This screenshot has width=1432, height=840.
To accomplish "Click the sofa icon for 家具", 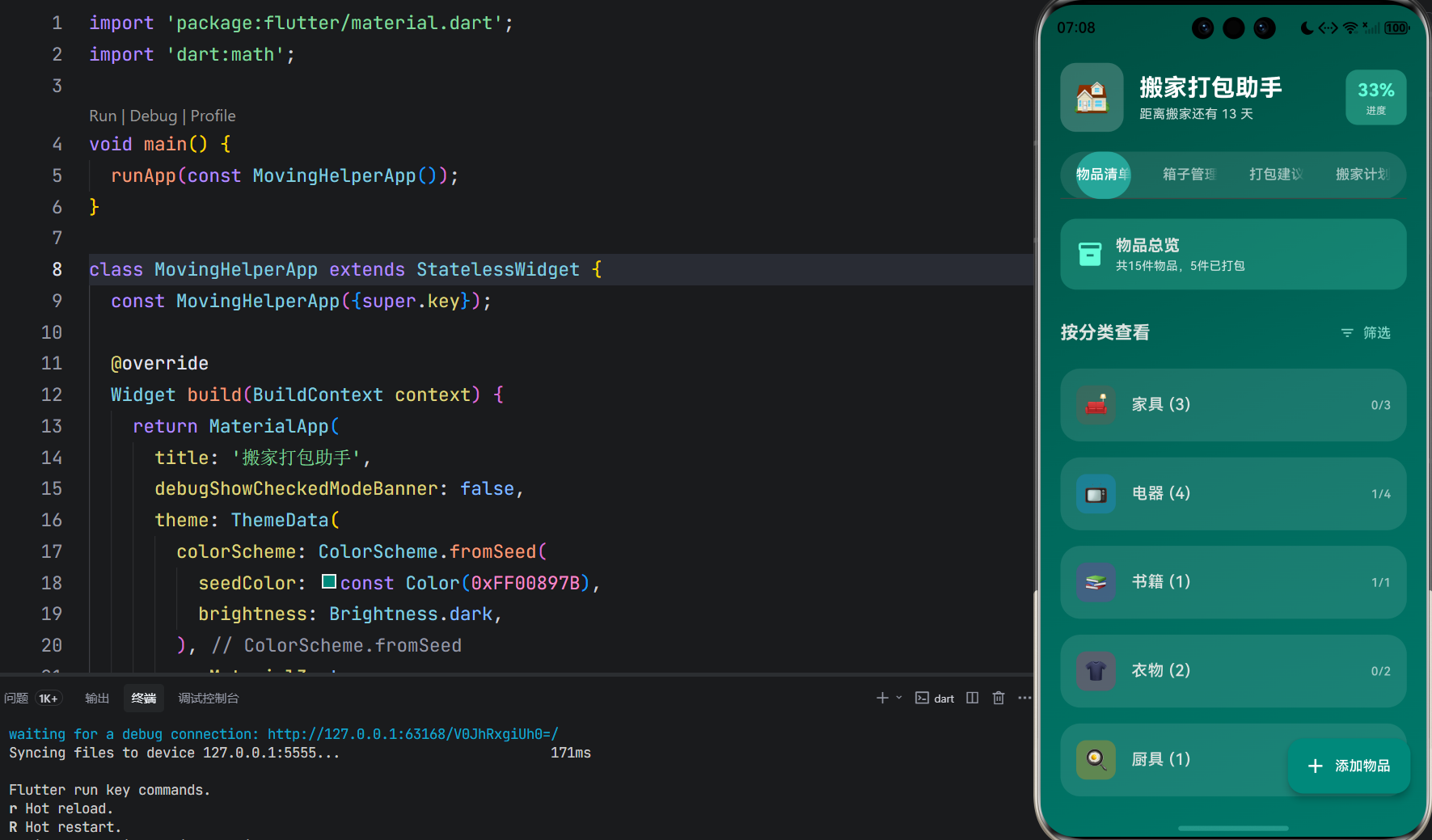I will 1096,405.
